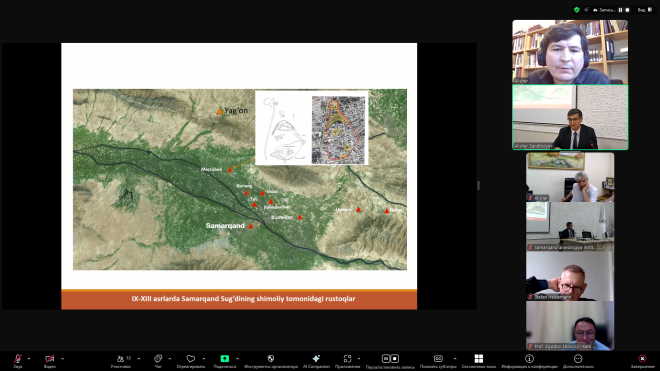Pause the recording indicator at top
660x371 pixels.
point(620,10)
